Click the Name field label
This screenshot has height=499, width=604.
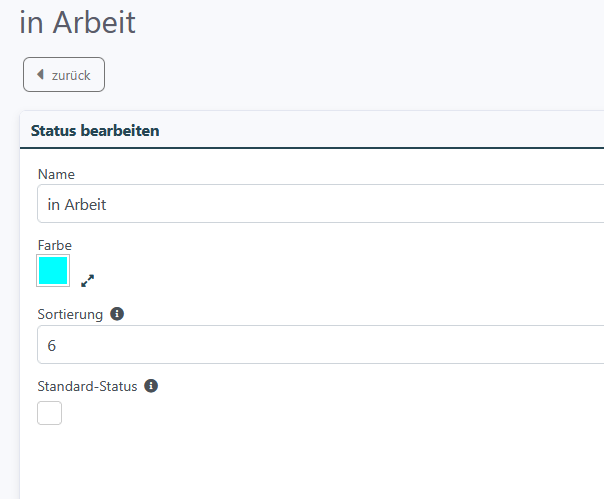[x=56, y=174]
